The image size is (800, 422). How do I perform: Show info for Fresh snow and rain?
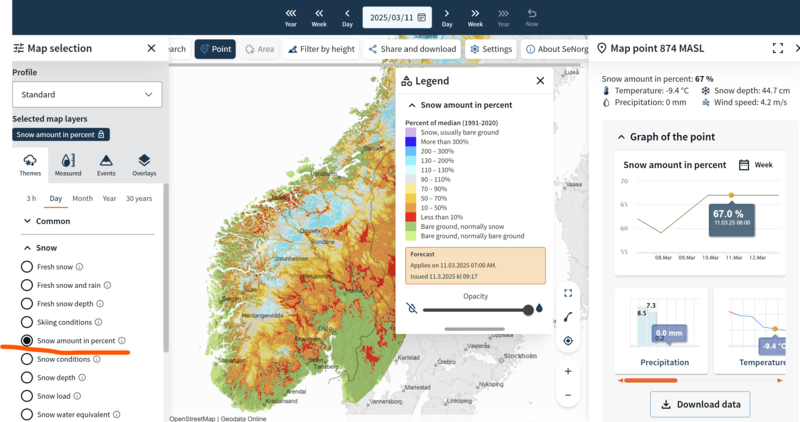tap(107, 285)
